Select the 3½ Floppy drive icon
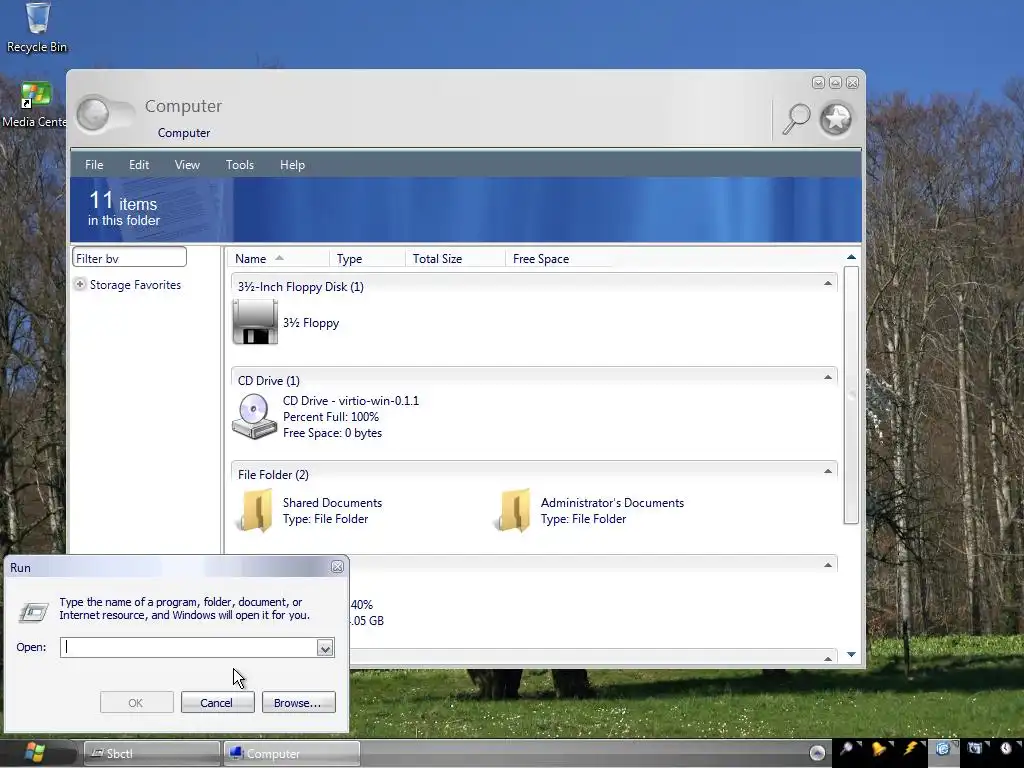Viewport: 1024px width, 768px height. pyautogui.click(x=255, y=322)
